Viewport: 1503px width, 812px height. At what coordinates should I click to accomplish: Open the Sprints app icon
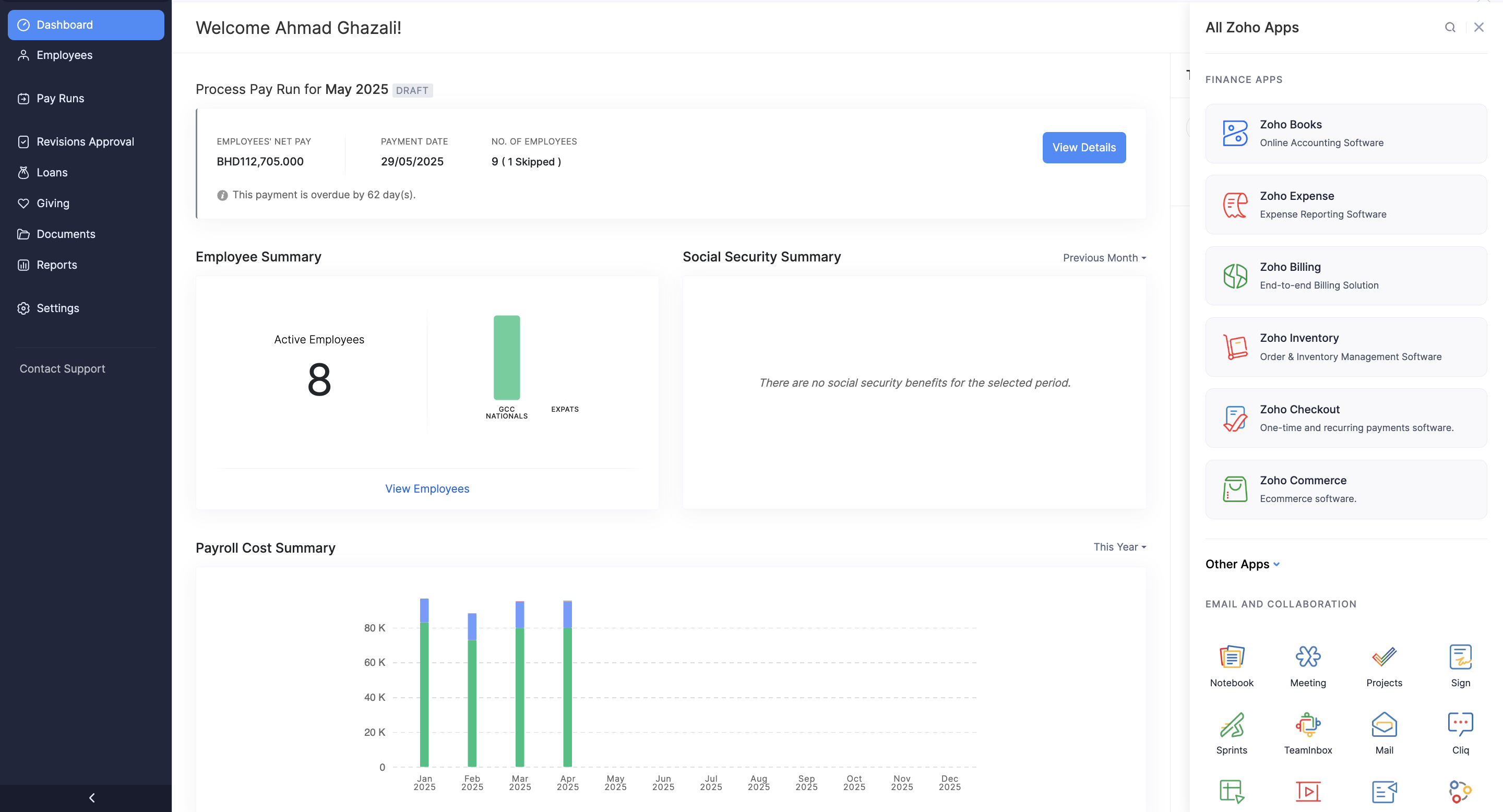coord(1231,724)
